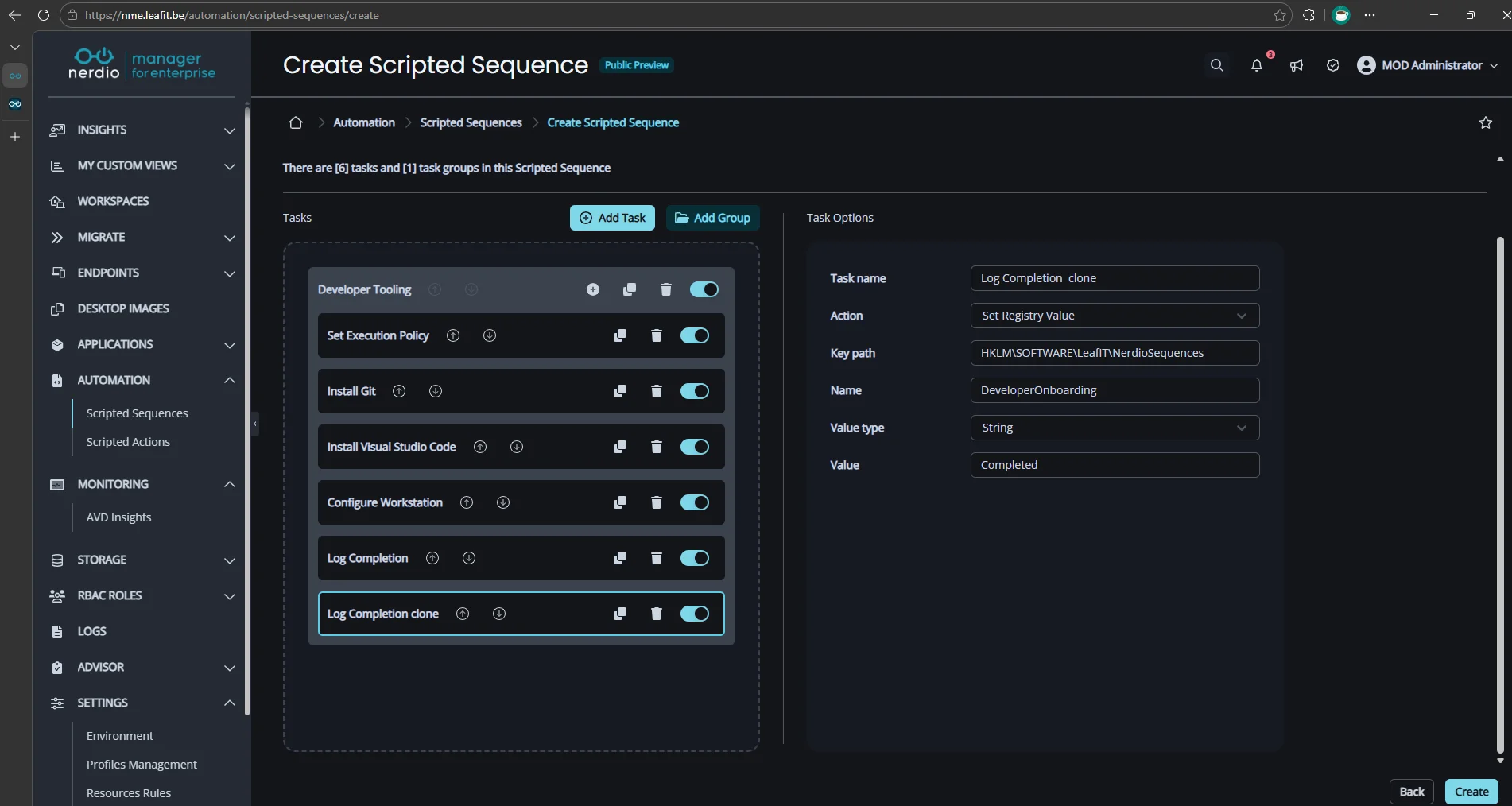Open search using the magnifier icon
This screenshot has width=1512, height=806.
(x=1216, y=65)
